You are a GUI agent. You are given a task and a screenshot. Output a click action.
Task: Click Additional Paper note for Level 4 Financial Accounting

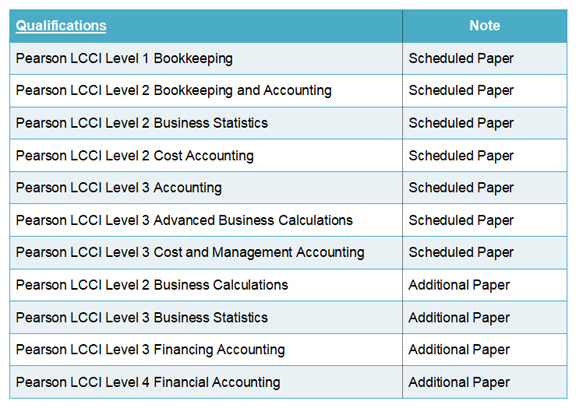[x=459, y=382]
